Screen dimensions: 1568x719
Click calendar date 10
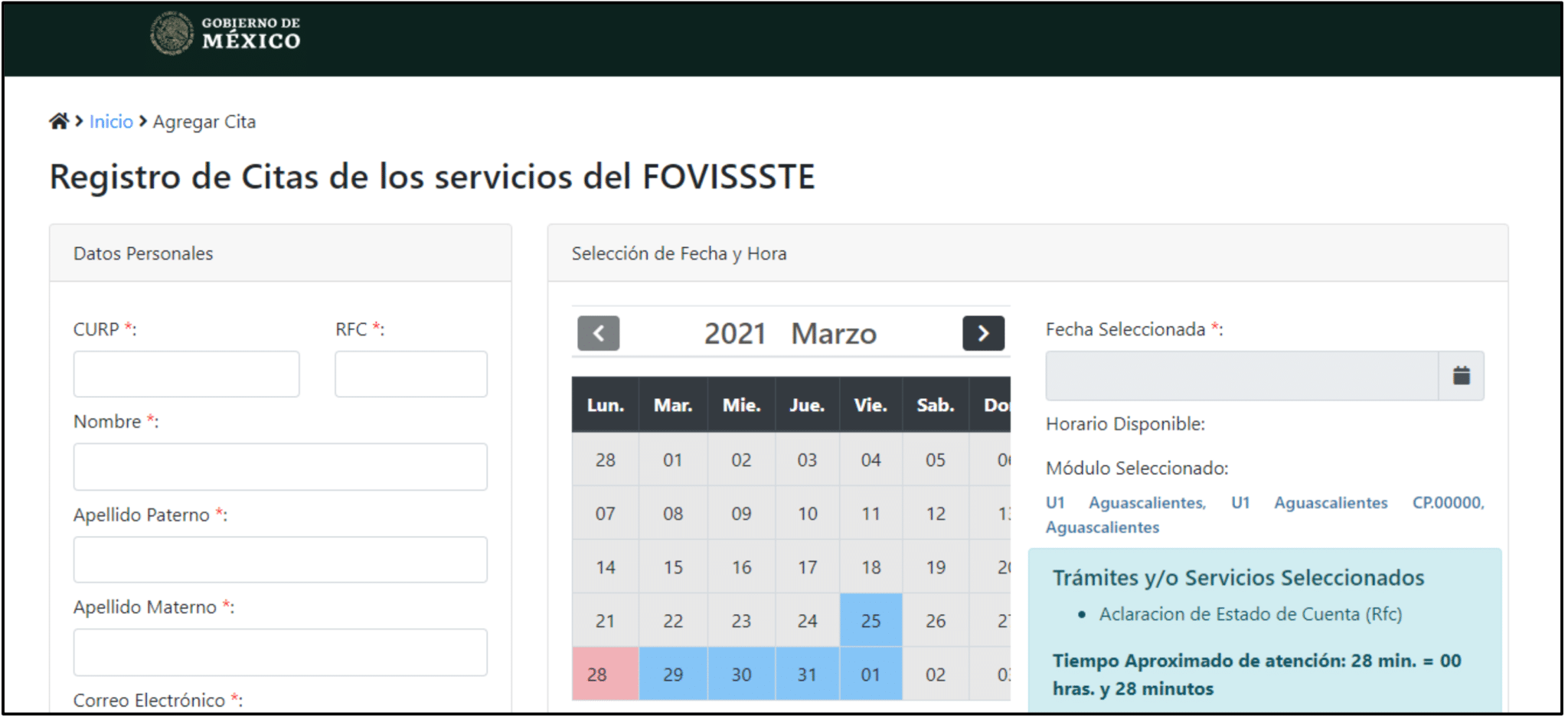point(807,513)
